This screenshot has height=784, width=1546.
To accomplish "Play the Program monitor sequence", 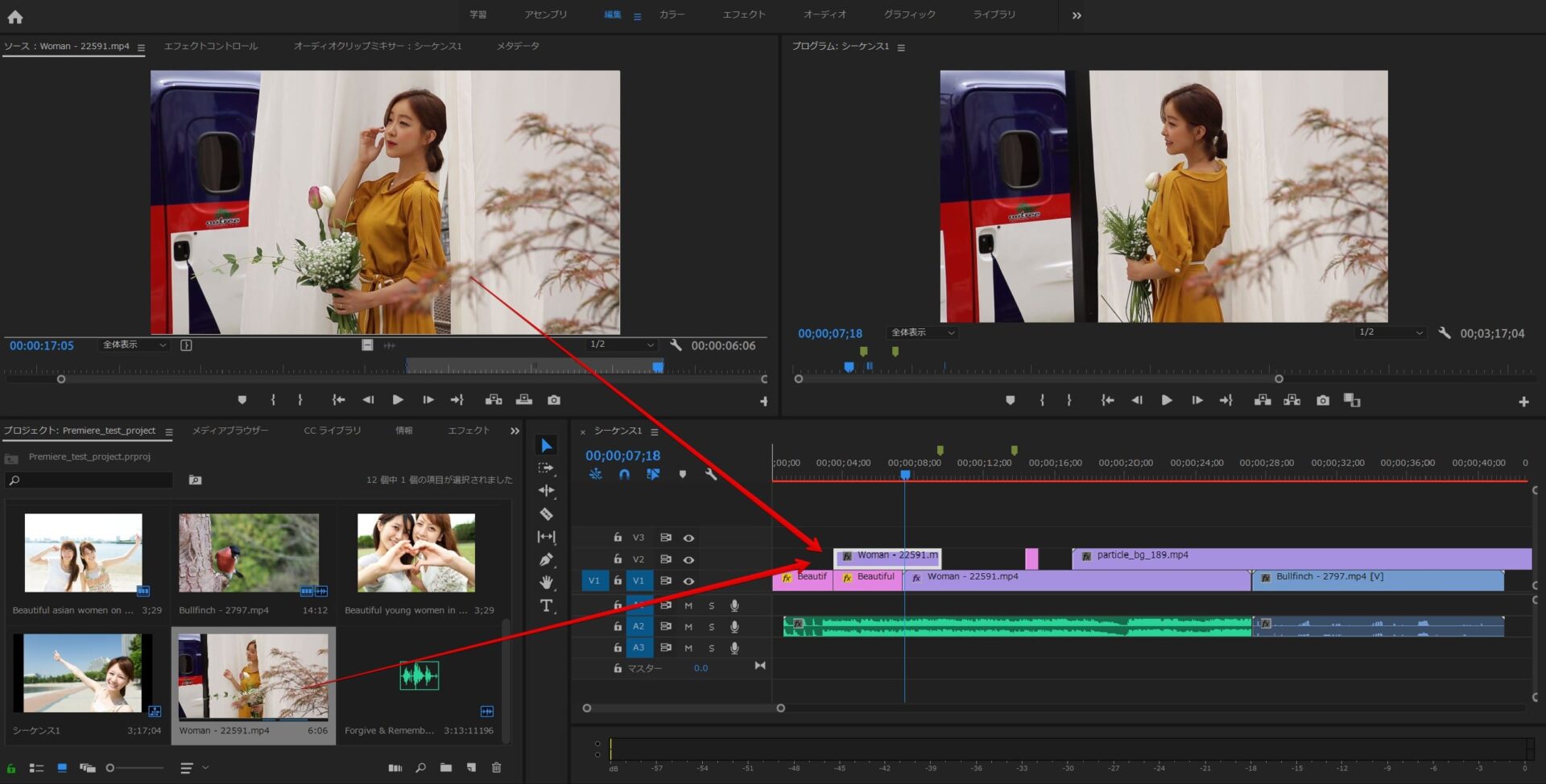I will pyautogui.click(x=1166, y=400).
